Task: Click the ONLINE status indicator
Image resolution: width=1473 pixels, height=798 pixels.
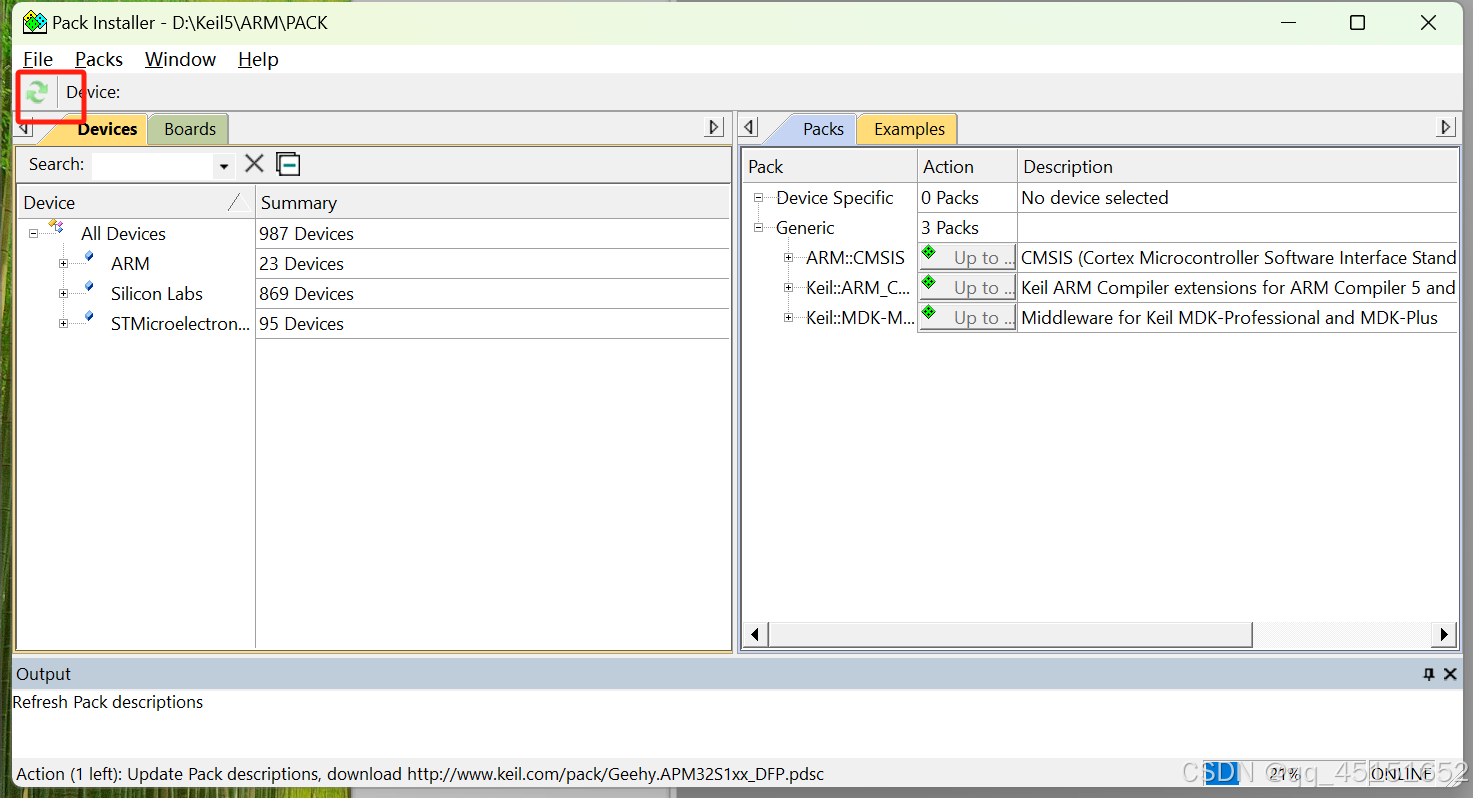Action: tap(1399, 774)
